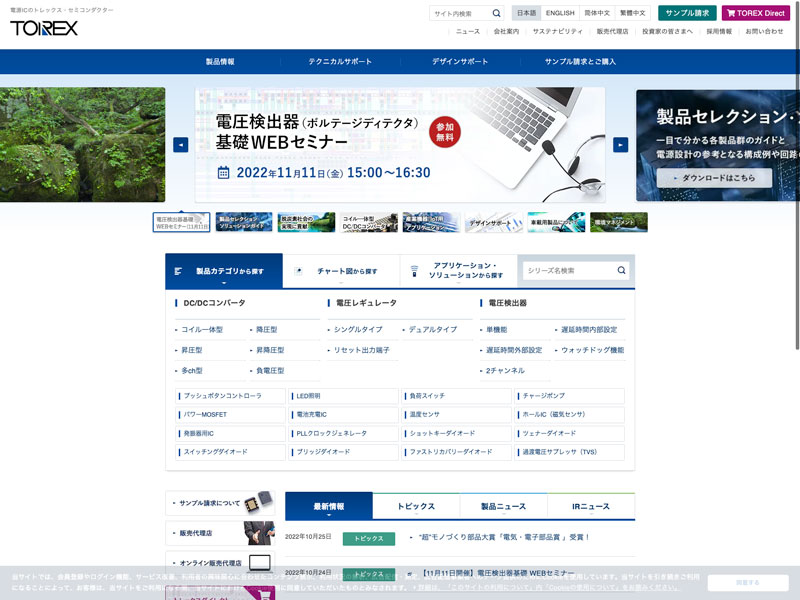
Task: Go to the previous carousel slide
Action: pos(180,145)
